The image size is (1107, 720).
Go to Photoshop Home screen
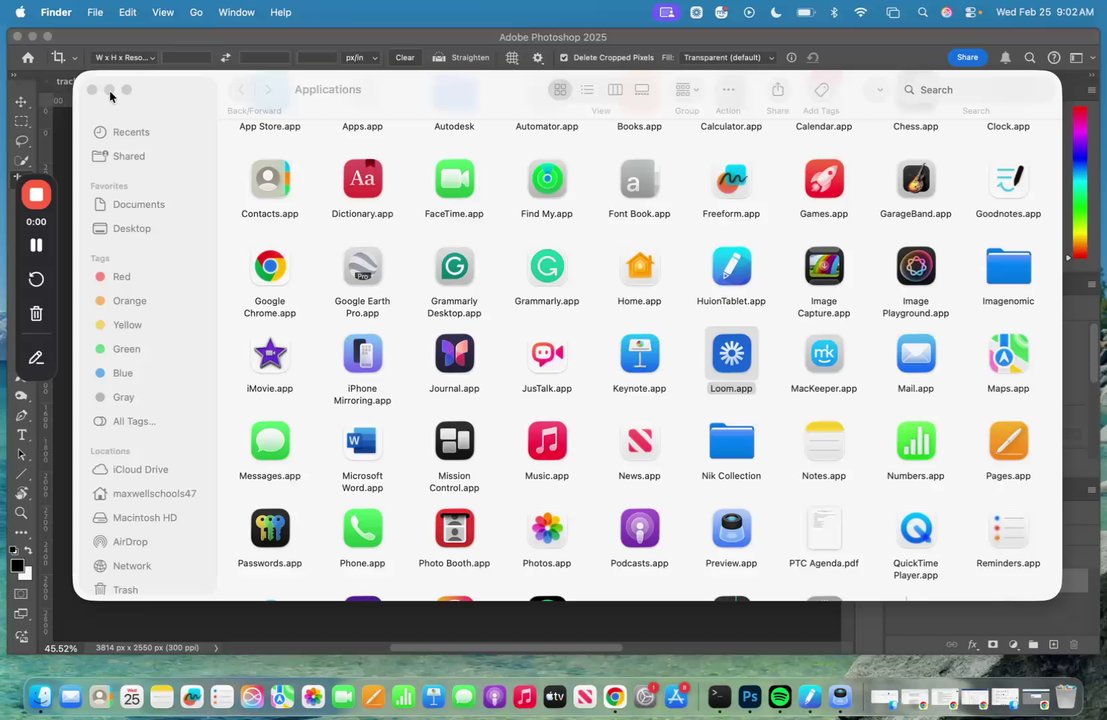tap(28, 58)
